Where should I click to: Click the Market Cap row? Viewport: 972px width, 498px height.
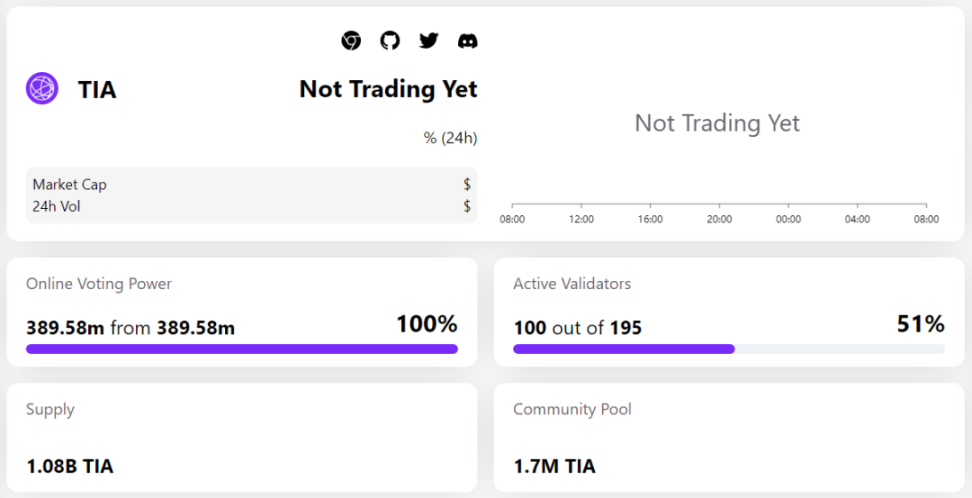(x=251, y=185)
